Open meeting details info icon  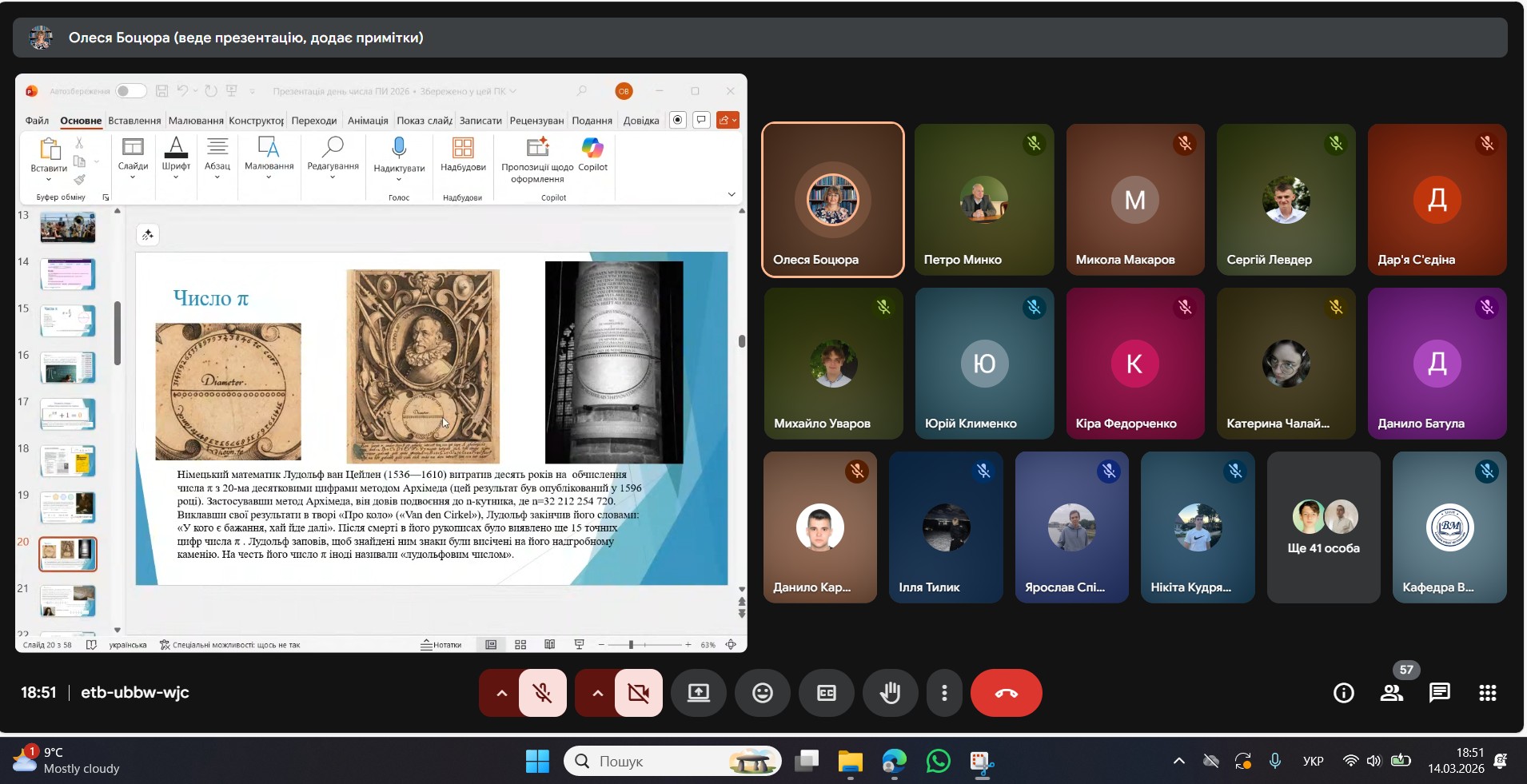point(1344,693)
